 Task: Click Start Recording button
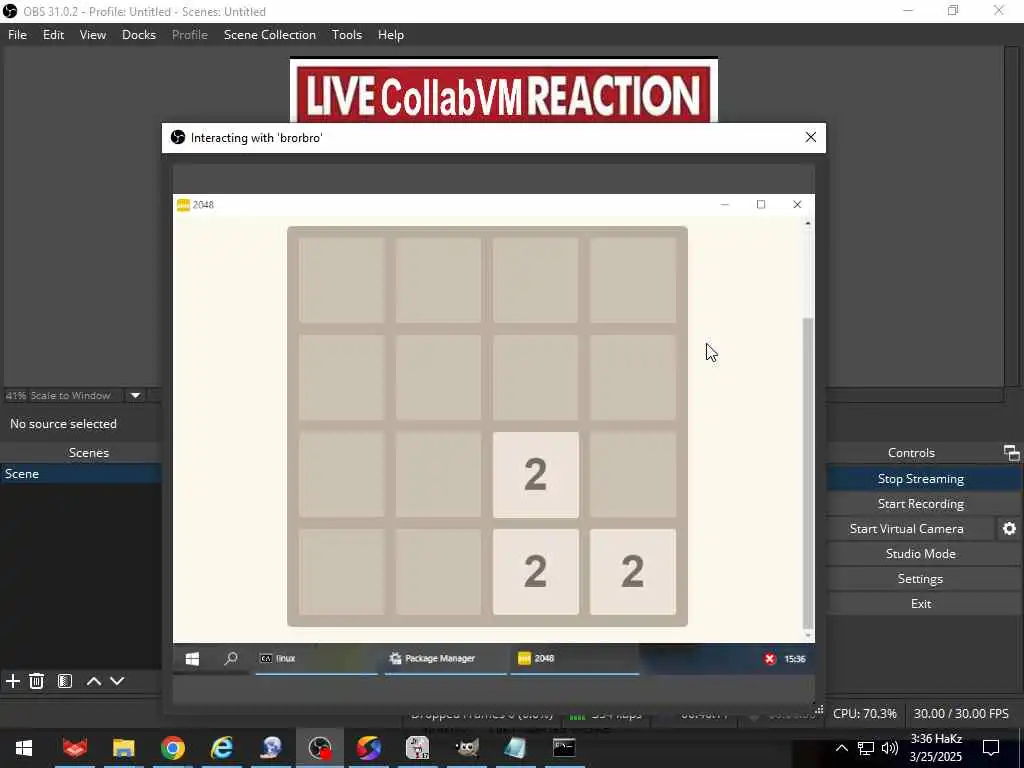pos(920,504)
